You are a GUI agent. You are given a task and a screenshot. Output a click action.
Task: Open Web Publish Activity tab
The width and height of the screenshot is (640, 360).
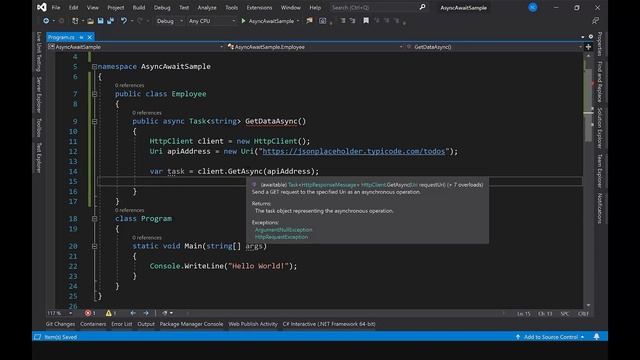(253, 324)
